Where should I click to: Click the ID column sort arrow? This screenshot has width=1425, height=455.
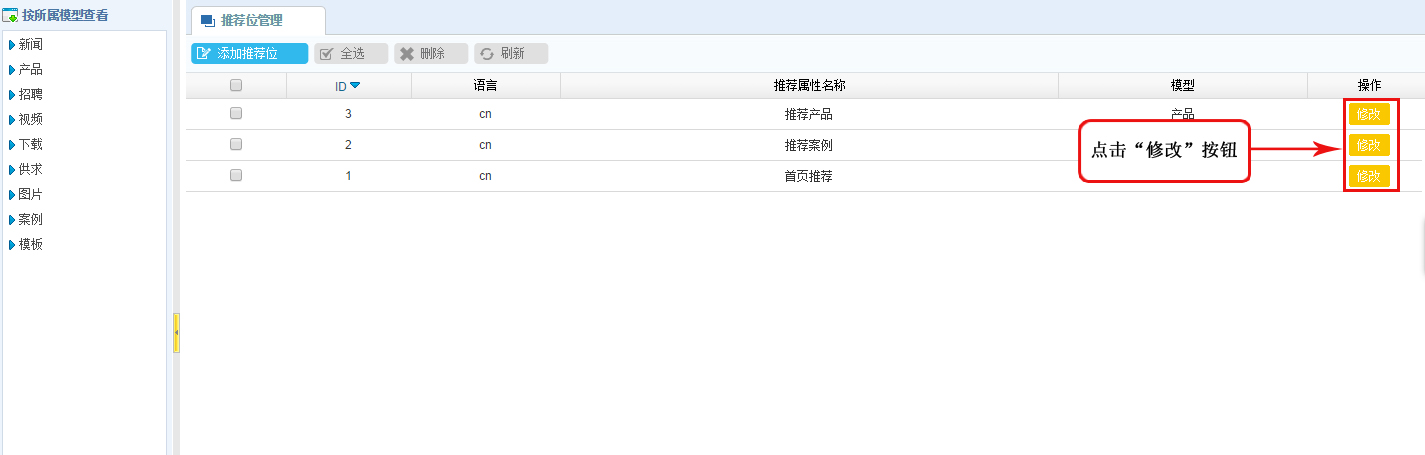[355, 86]
